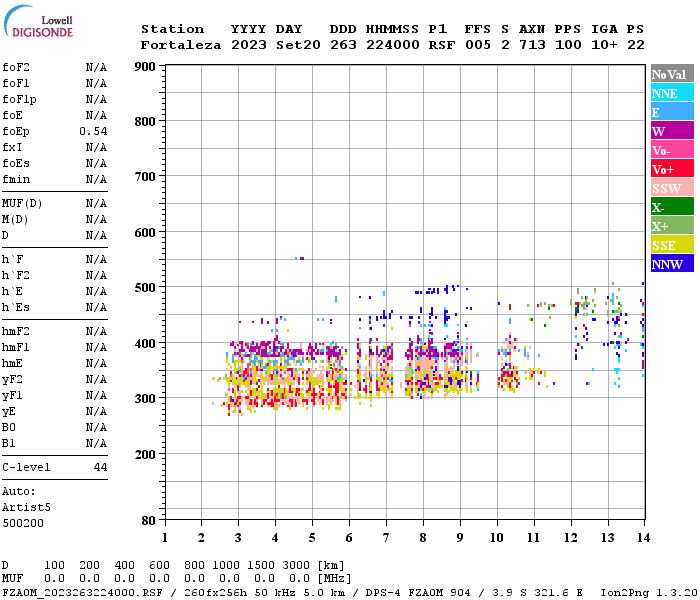Select the X- dark green legend swatch
Image resolution: width=700 pixels, height=600 pixels.
pyautogui.click(x=672, y=207)
